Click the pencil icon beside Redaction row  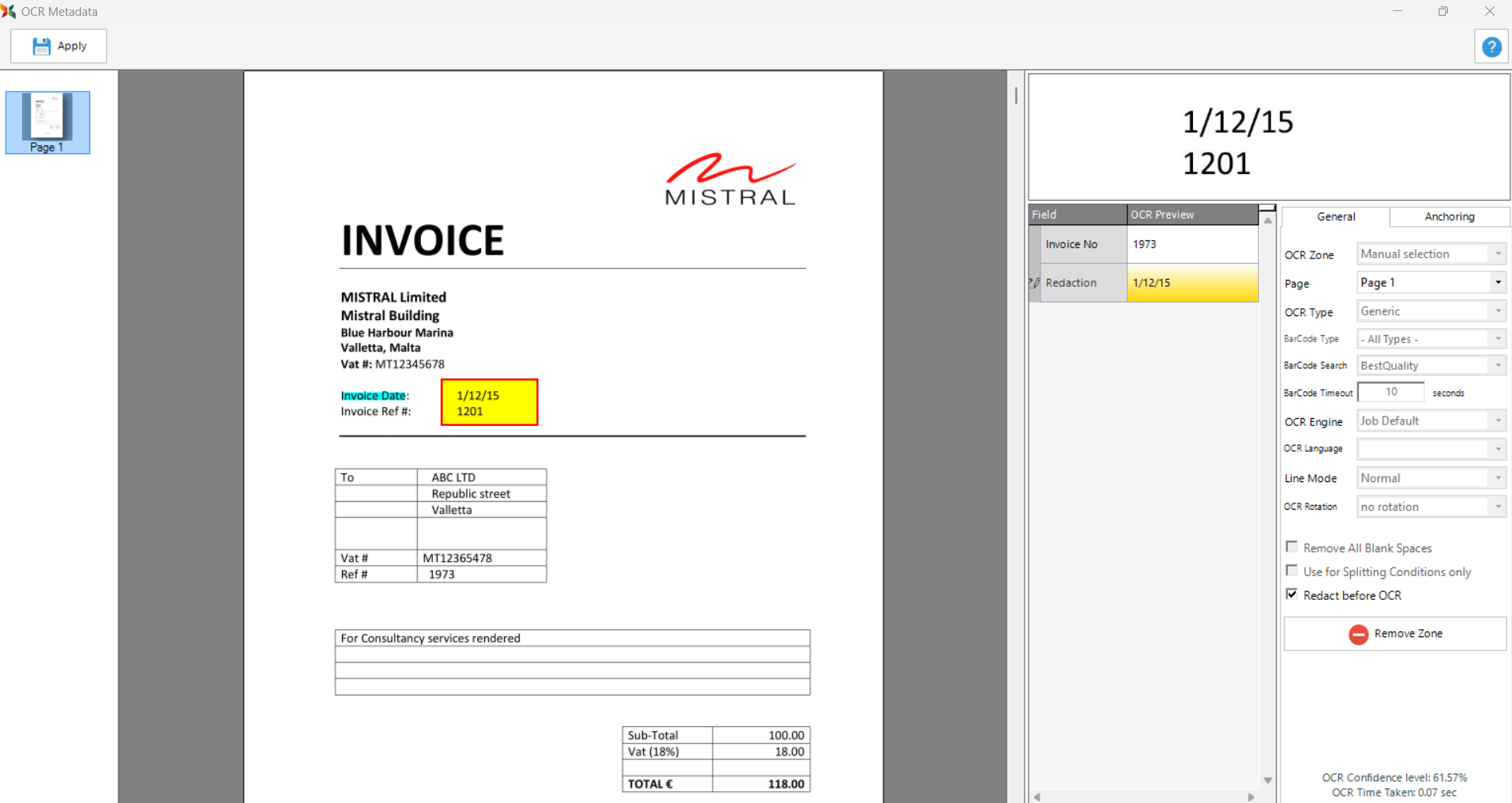[x=1034, y=283]
